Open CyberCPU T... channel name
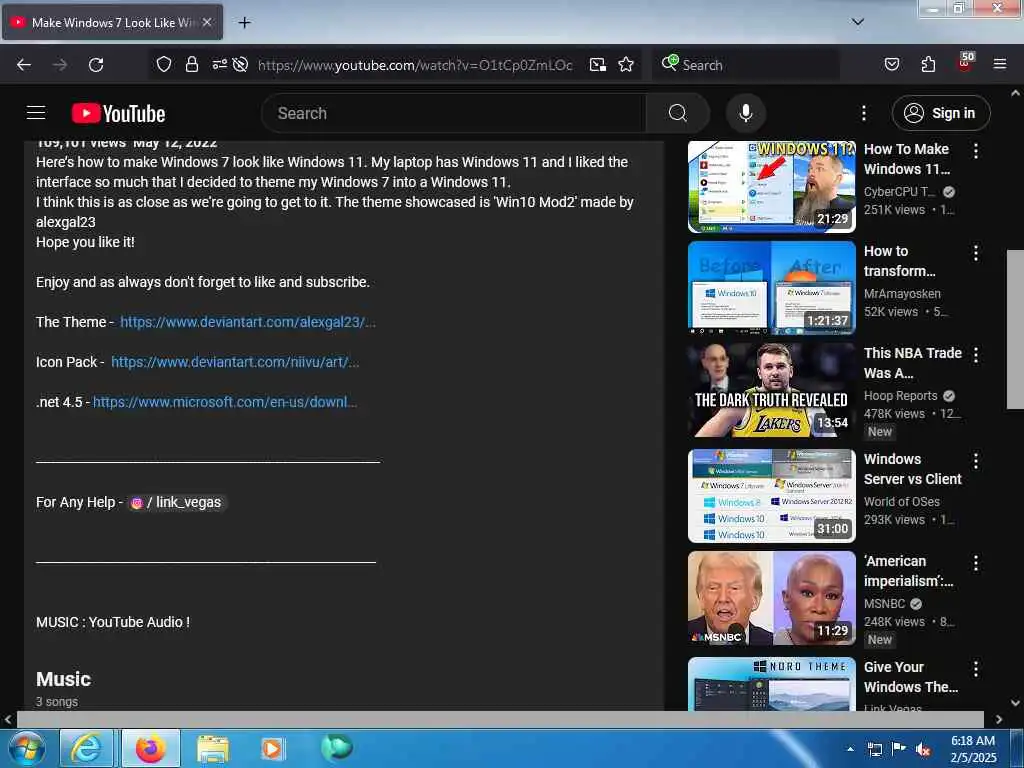Viewport: 1024px width, 768px height. [x=899, y=191]
